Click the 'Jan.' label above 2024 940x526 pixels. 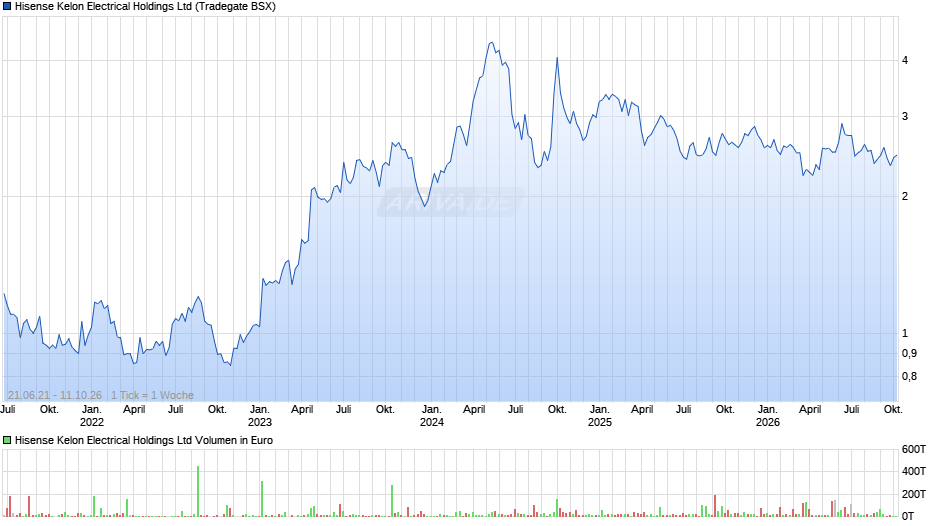pos(432,410)
